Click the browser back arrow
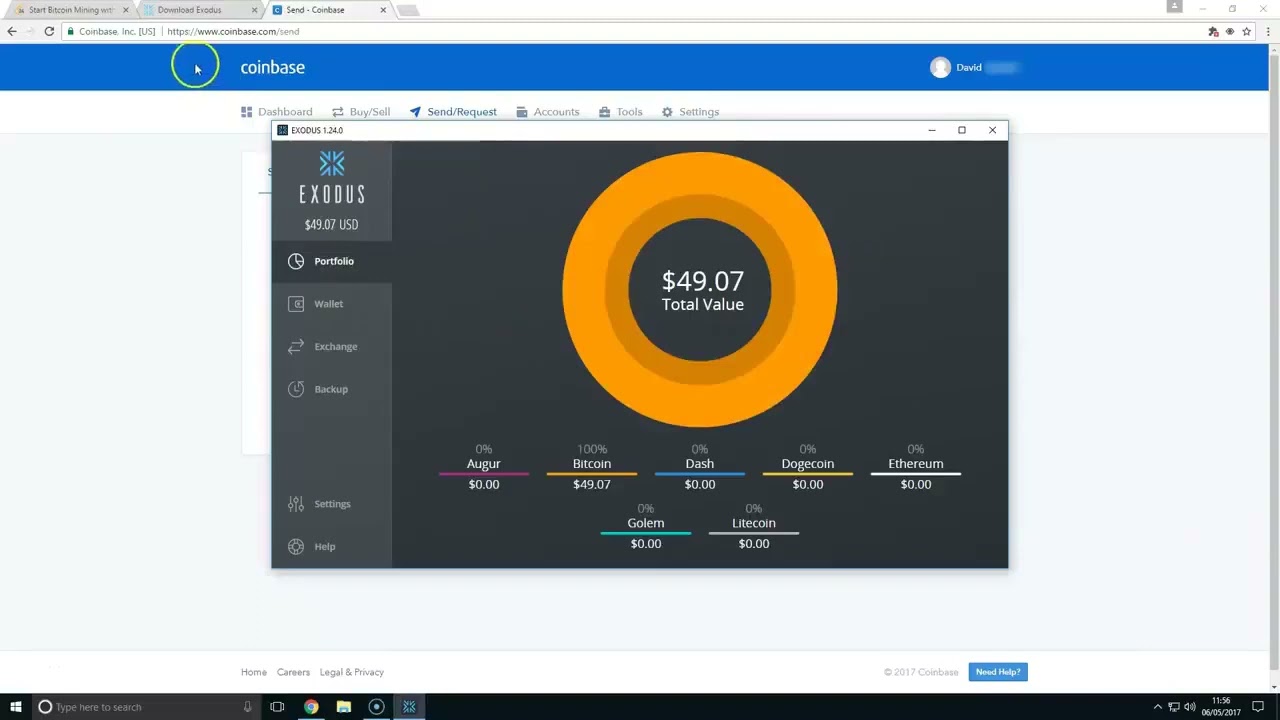1280x720 pixels. [x=12, y=32]
